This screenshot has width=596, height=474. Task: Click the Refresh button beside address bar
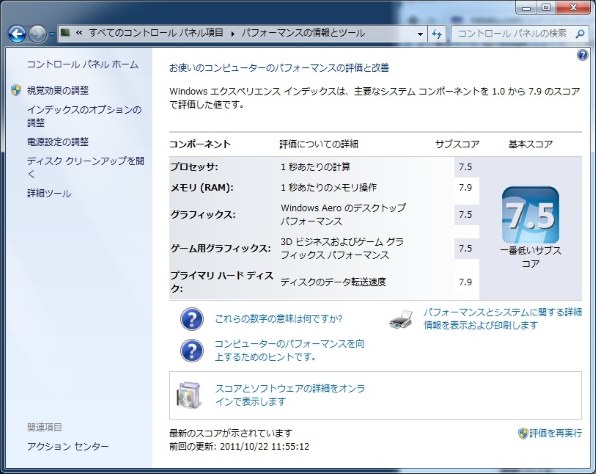point(437,34)
